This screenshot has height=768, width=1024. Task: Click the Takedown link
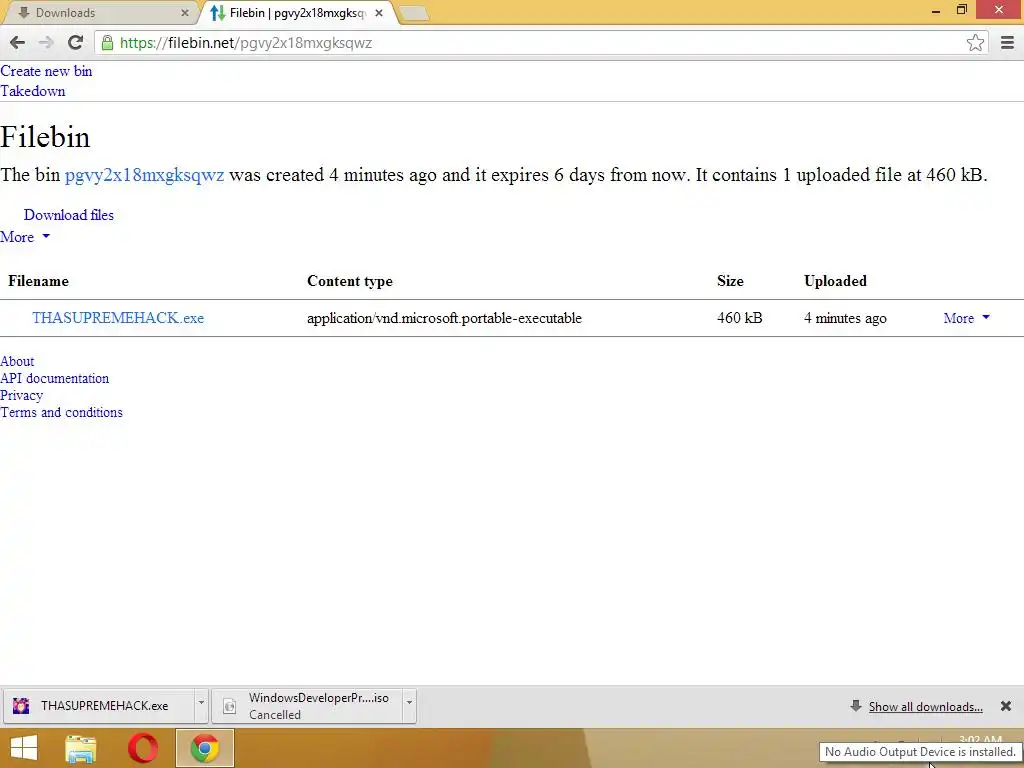coord(33,91)
